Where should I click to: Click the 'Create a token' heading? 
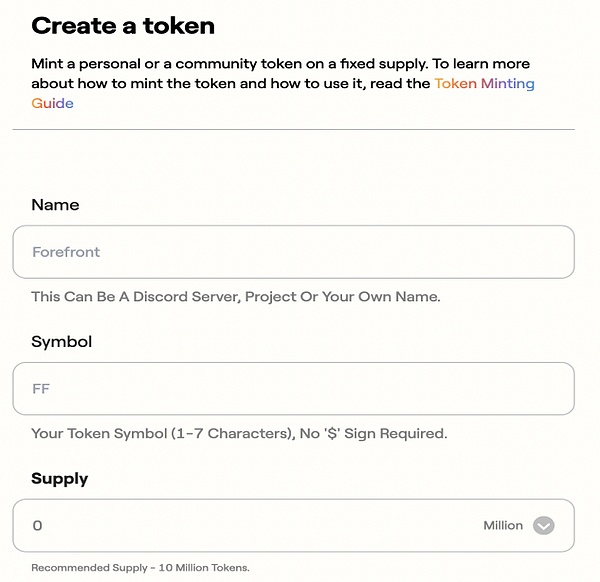click(123, 26)
